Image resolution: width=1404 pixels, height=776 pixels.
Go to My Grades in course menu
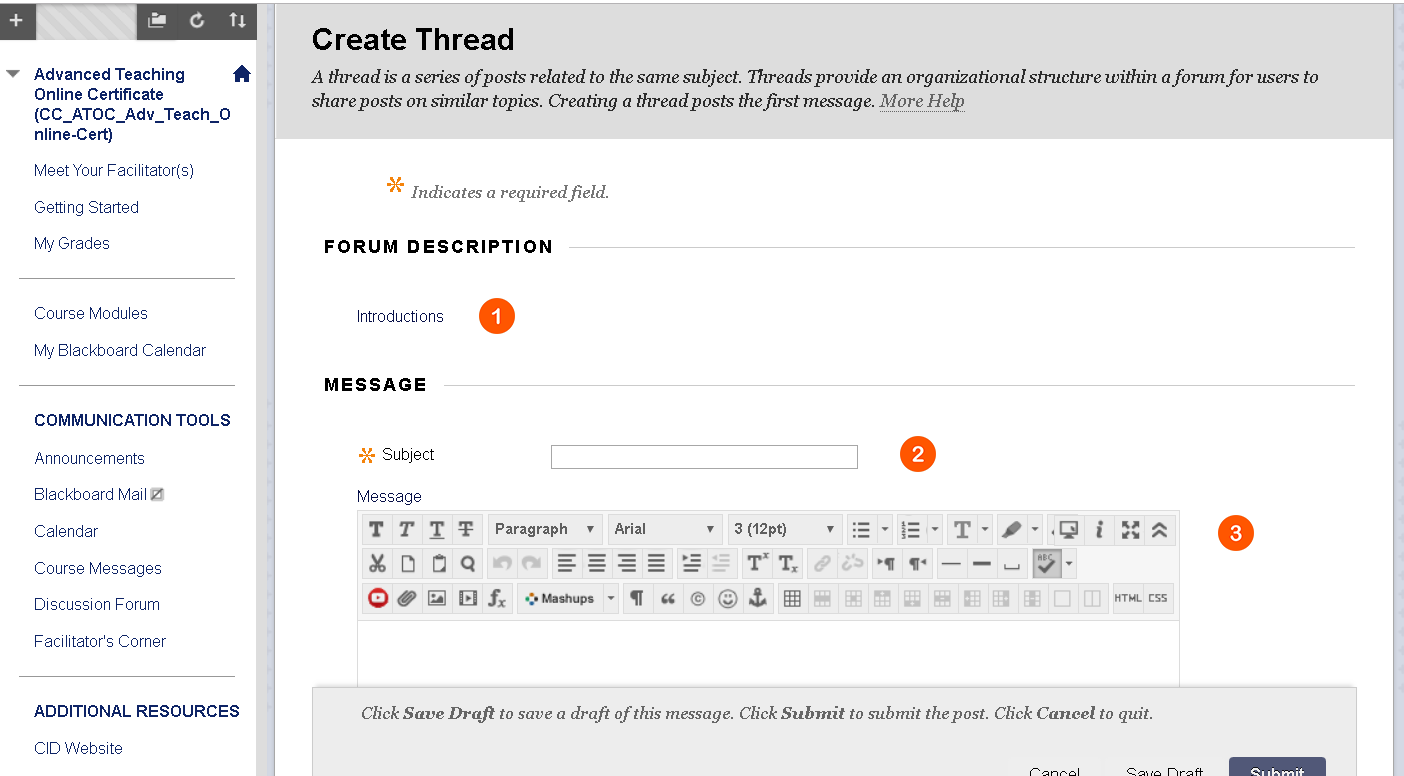click(x=72, y=243)
